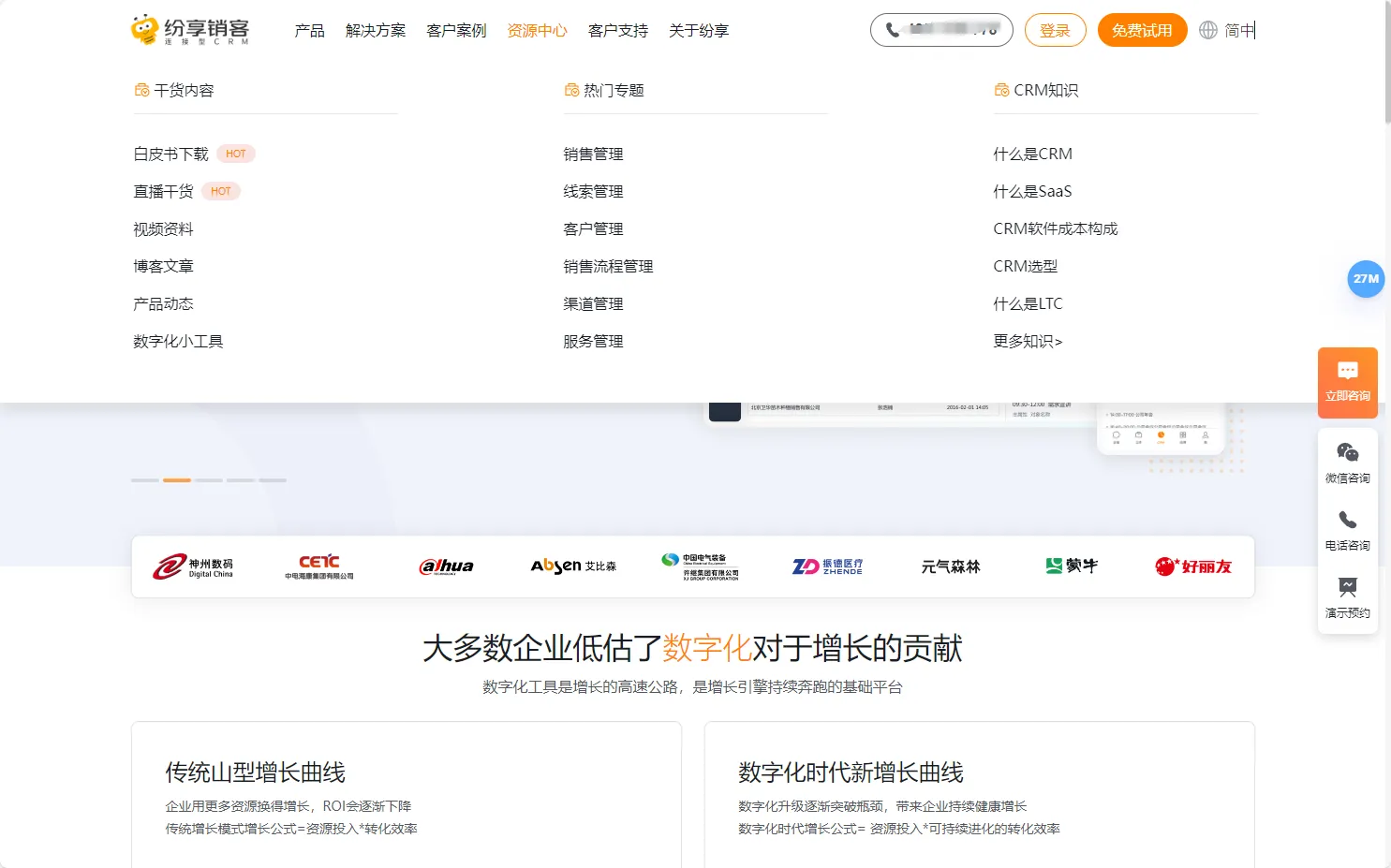Click the CETC company logo

coord(319,566)
